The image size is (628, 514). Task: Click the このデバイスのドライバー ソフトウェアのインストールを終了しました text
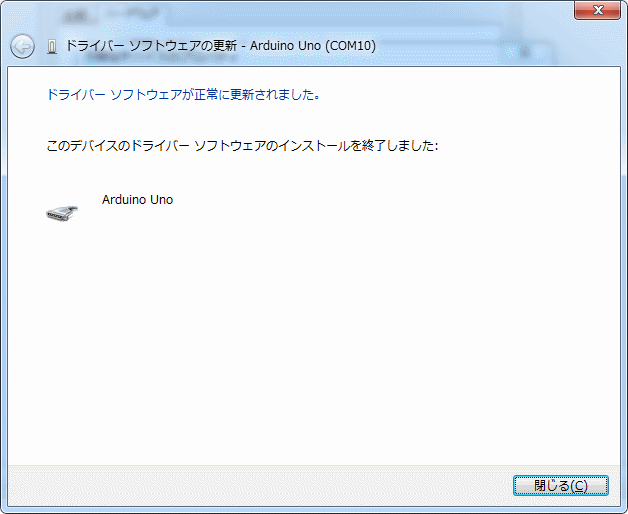[242, 145]
